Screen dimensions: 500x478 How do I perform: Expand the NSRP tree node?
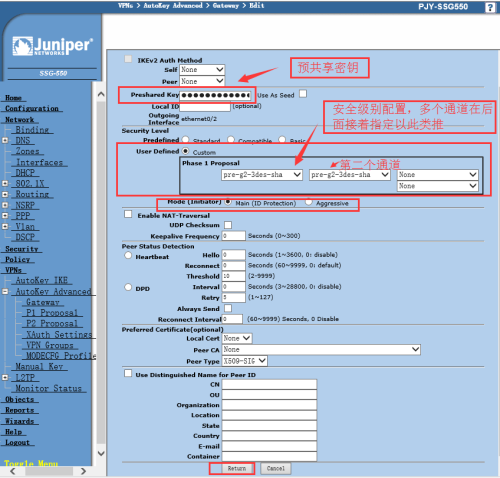click(x=5, y=205)
